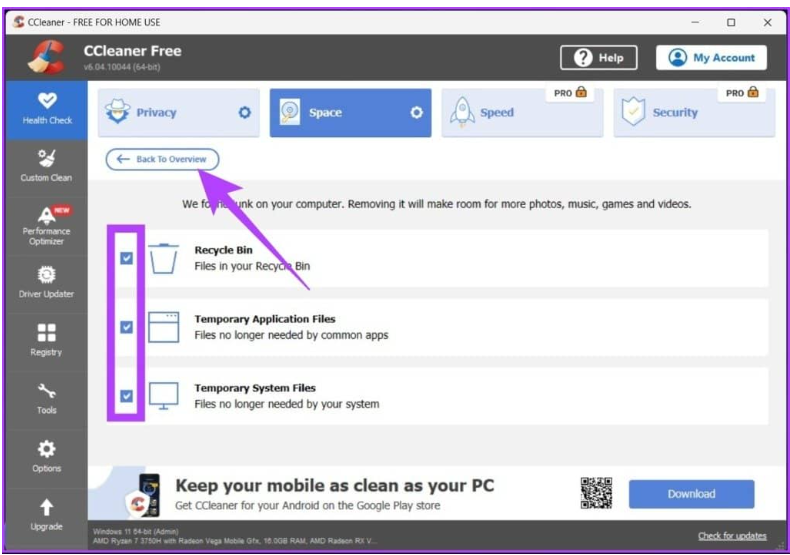Click Back To Overview button
This screenshot has width=790, height=555.
point(162,159)
